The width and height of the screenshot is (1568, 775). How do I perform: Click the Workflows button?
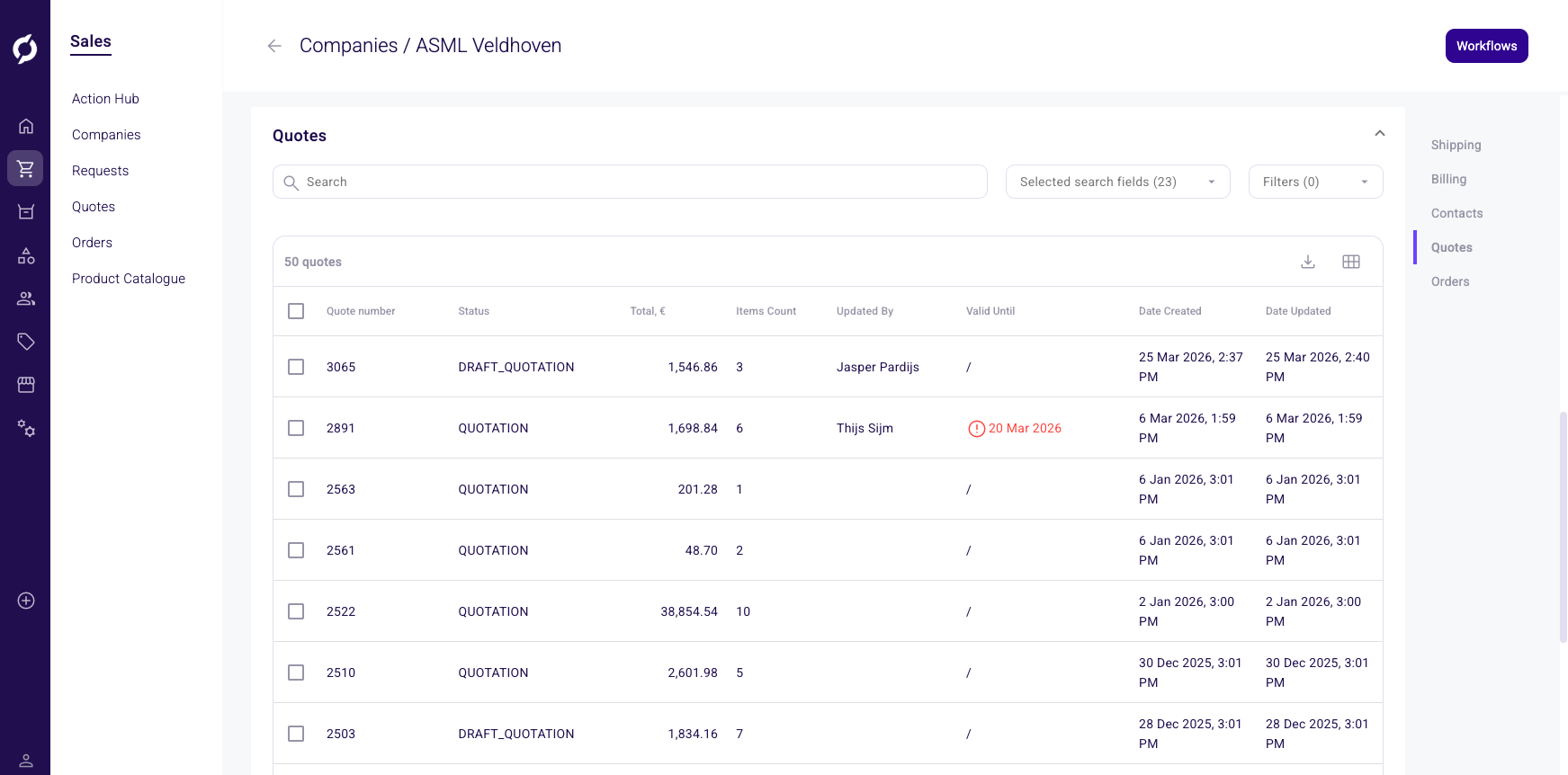[x=1486, y=46]
